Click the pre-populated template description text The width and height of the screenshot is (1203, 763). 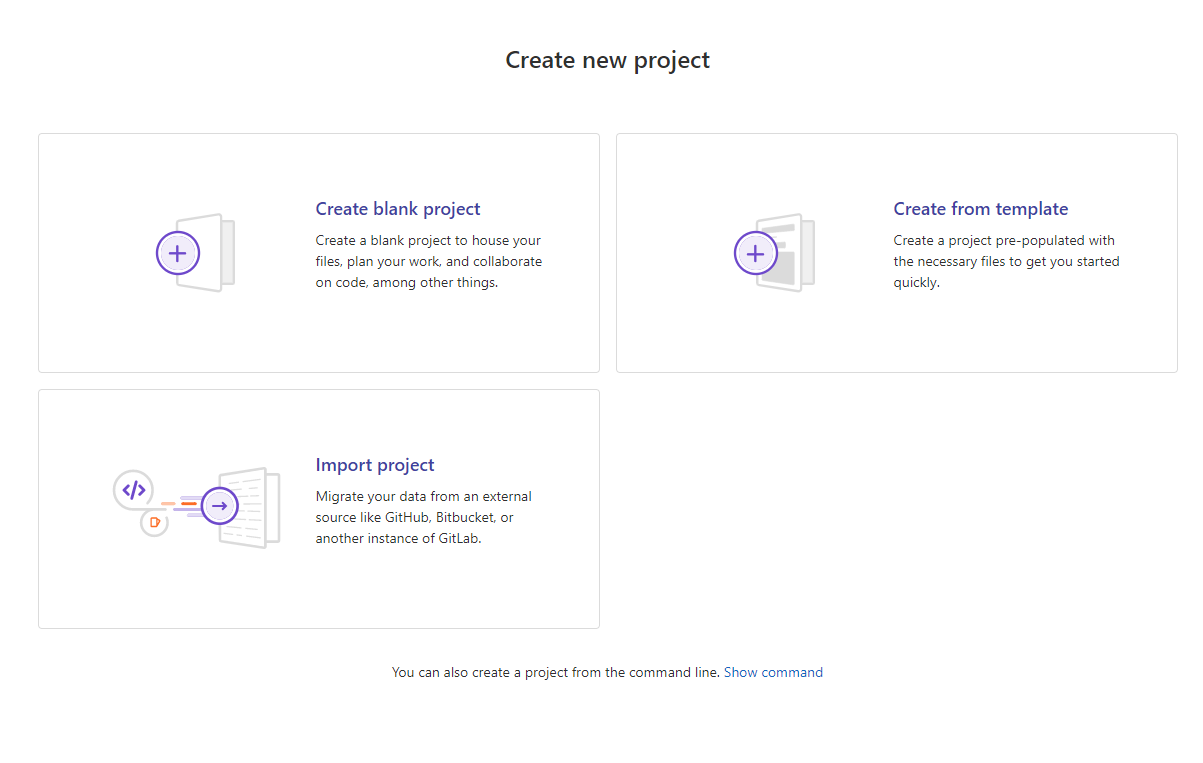1006,262
